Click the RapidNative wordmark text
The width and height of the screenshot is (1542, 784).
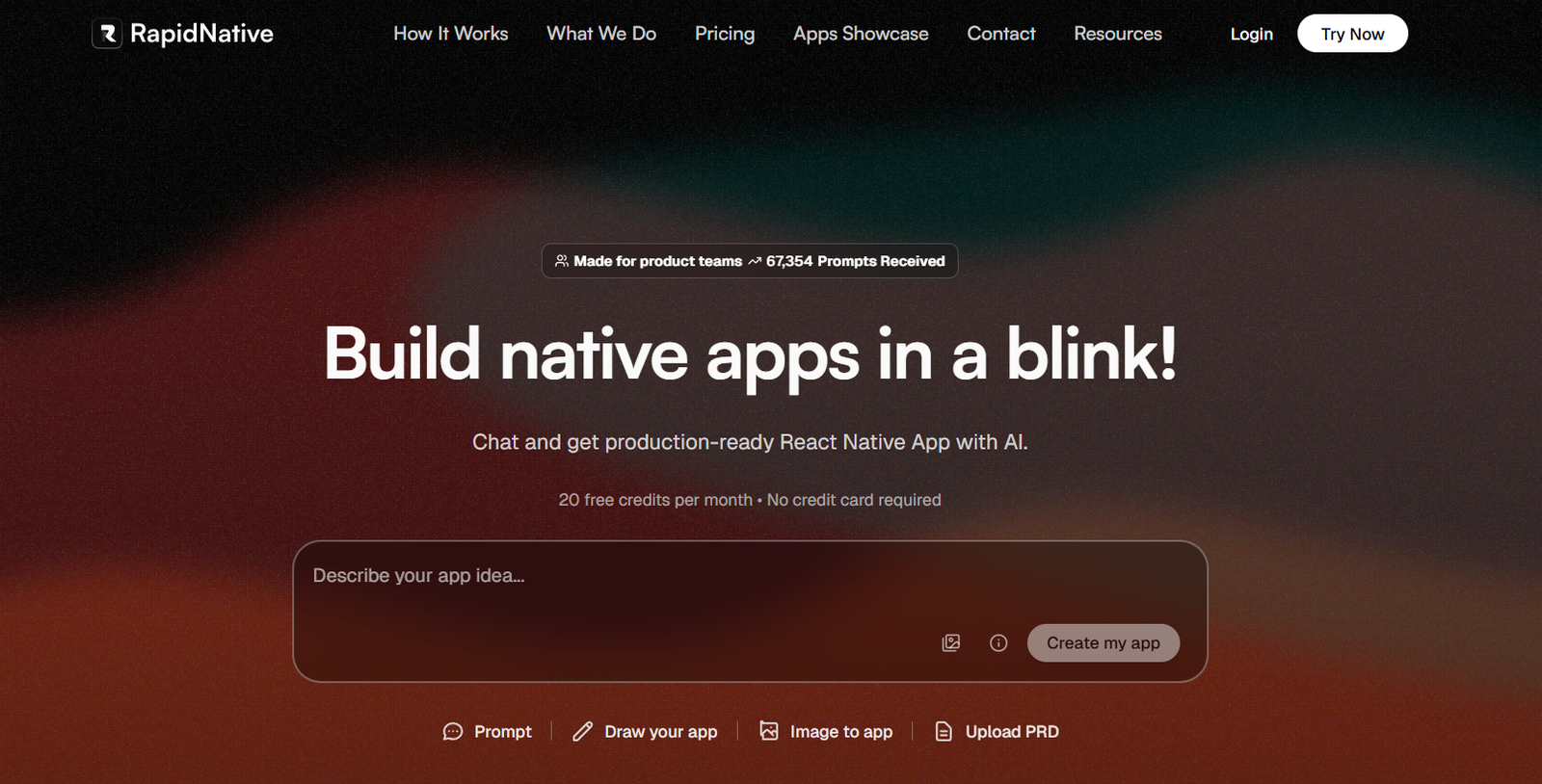click(x=201, y=34)
